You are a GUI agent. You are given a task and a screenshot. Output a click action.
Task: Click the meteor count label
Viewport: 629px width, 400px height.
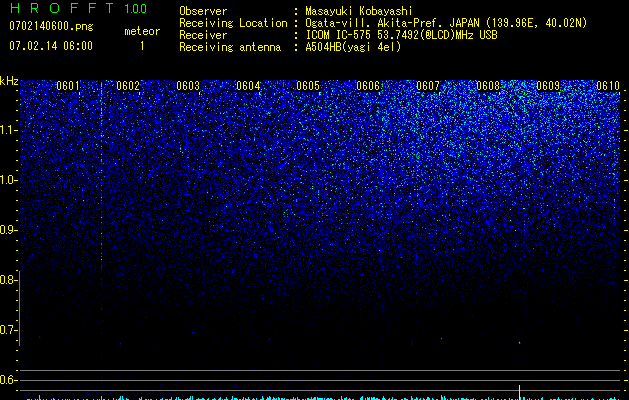(x=142, y=31)
